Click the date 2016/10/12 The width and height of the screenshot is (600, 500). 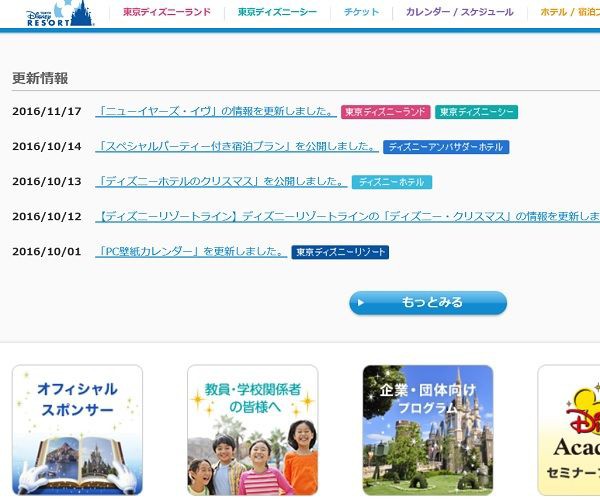[x=47, y=217]
